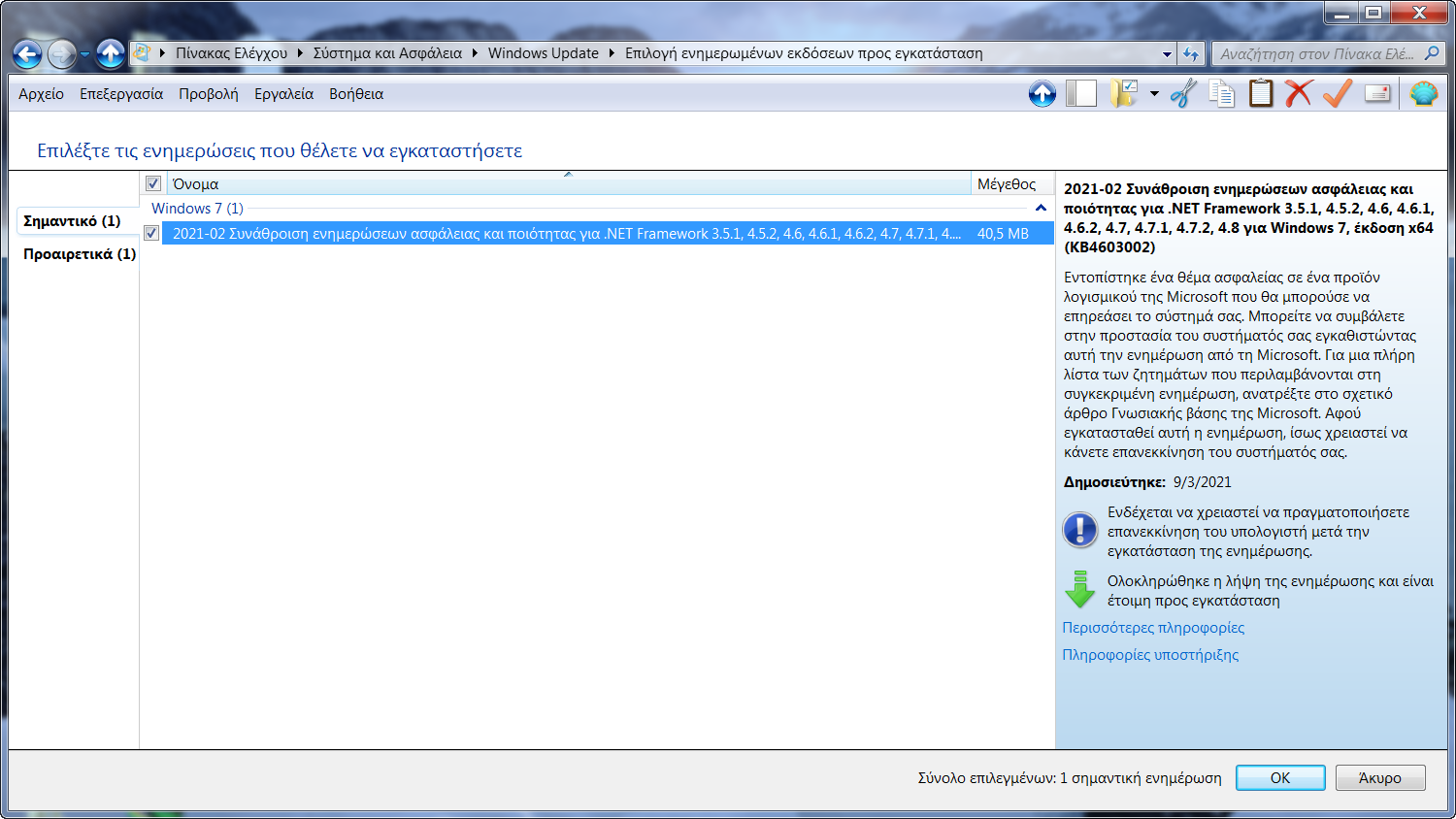Click the orange checkmark Properties icon
Viewport: 1456px width, 819px height.
click(1338, 94)
